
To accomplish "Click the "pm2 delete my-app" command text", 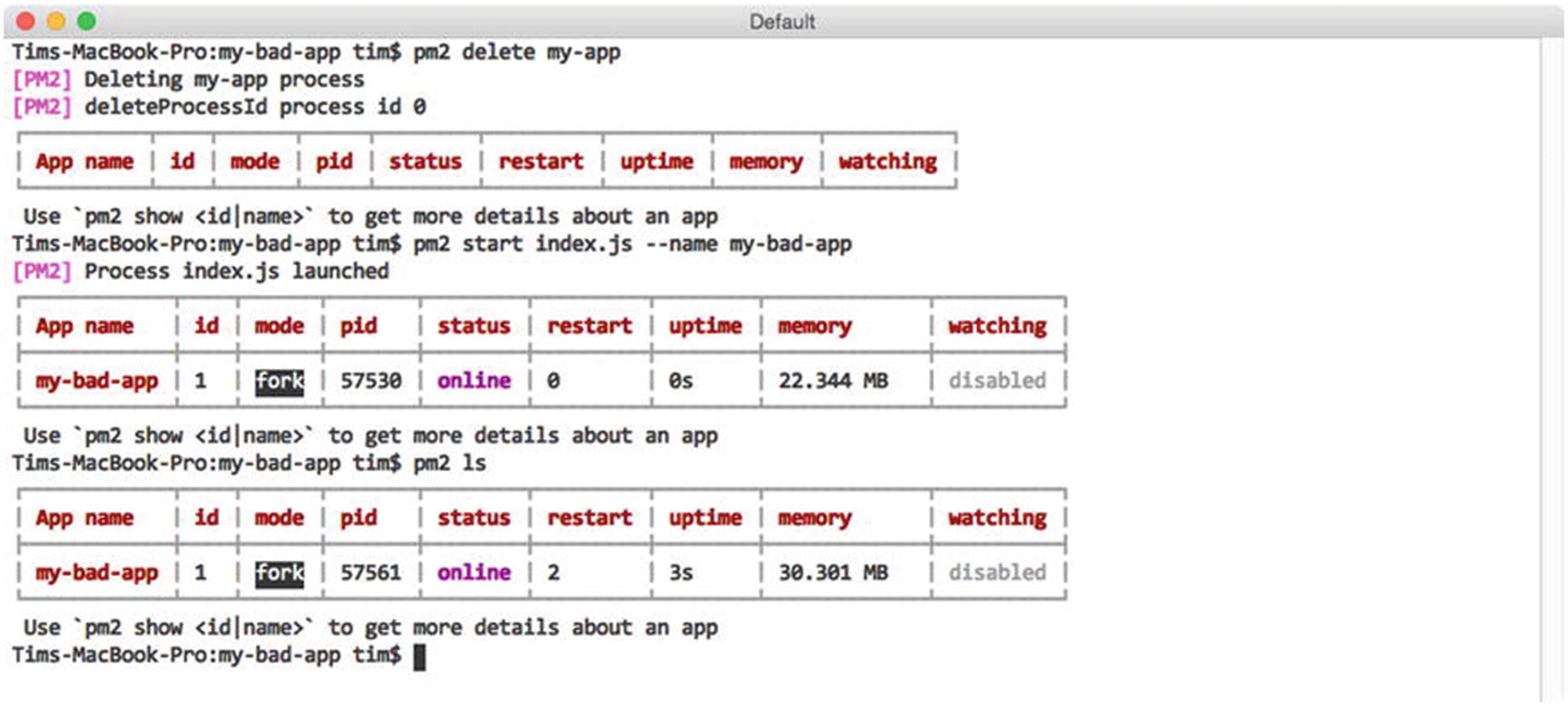I will click(516, 52).
